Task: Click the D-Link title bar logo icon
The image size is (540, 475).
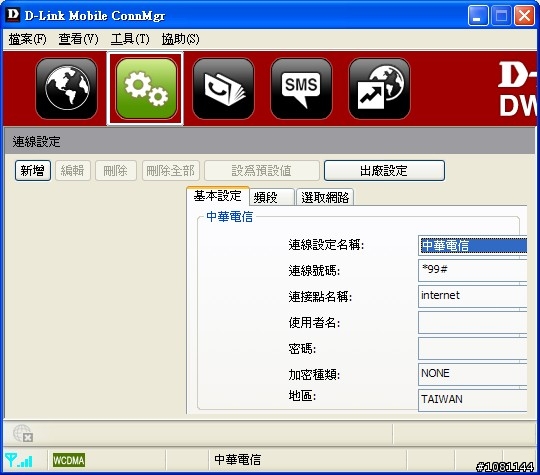Action: 13,15
